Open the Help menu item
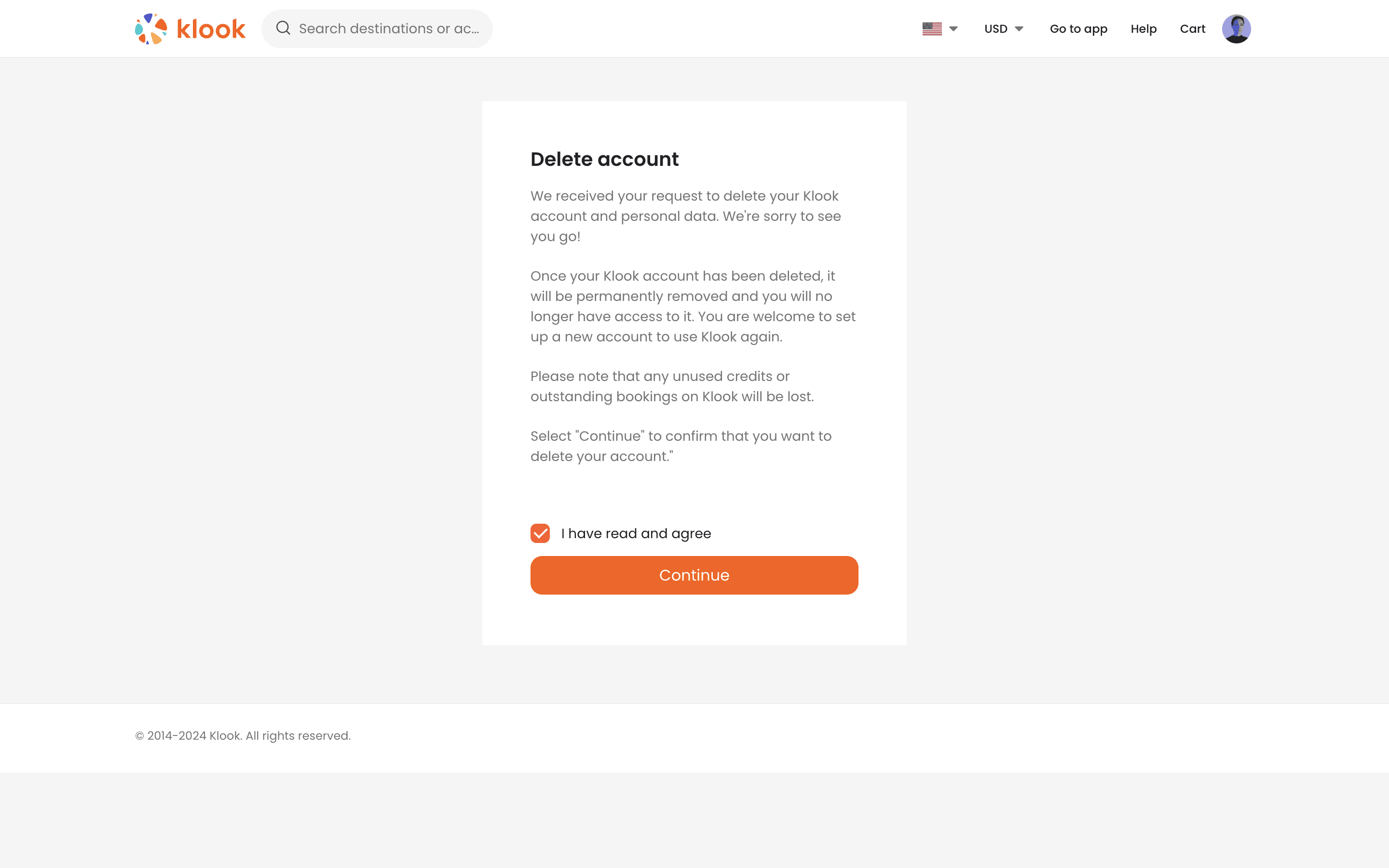The width and height of the screenshot is (1389, 868). 1144,29
